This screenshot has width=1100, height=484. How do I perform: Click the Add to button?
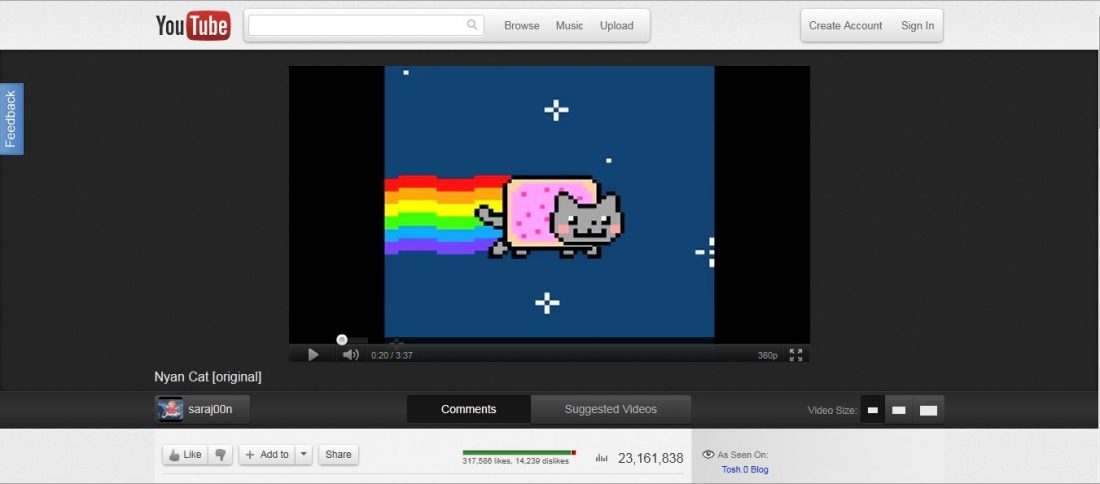267,454
